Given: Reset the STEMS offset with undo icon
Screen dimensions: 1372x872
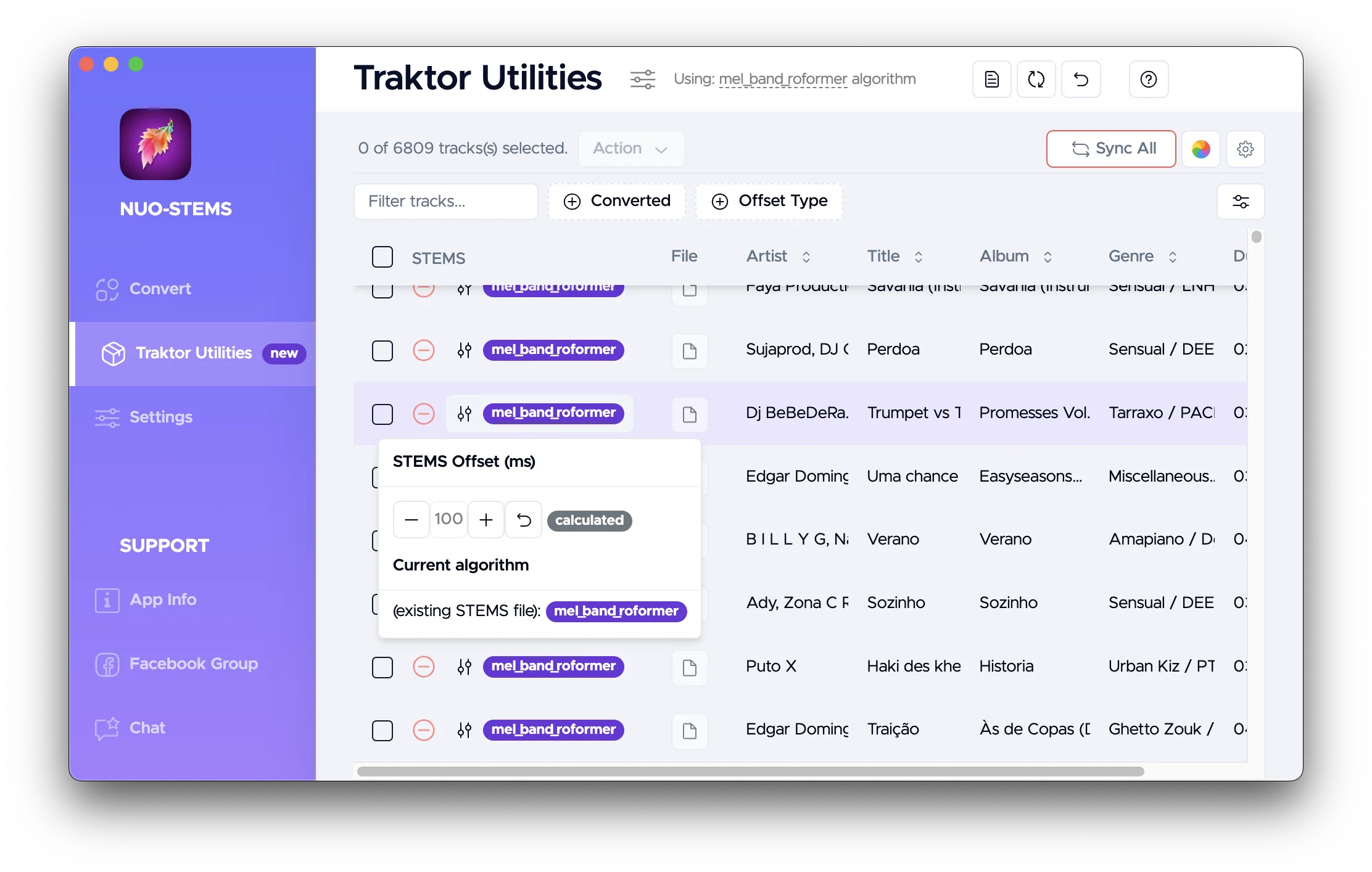Looking at the screenshot, I should pyautogui.click(x=524, y=520).
